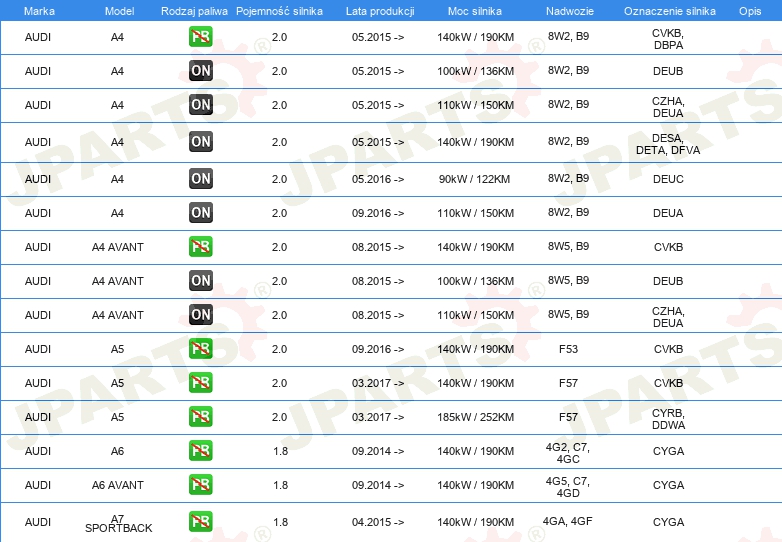Screen dimensions: 782x542
Task: Click ON diesel icon in A4 DEUB row
Action: pyautogui.click(x=200, y=70)
